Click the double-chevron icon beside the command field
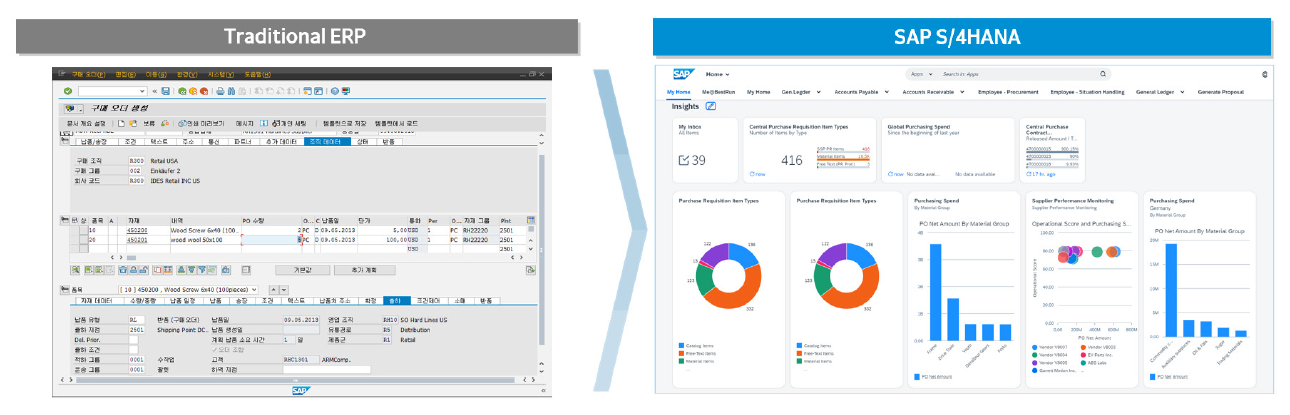The image size is (1290, 415). tap(155, 91)
